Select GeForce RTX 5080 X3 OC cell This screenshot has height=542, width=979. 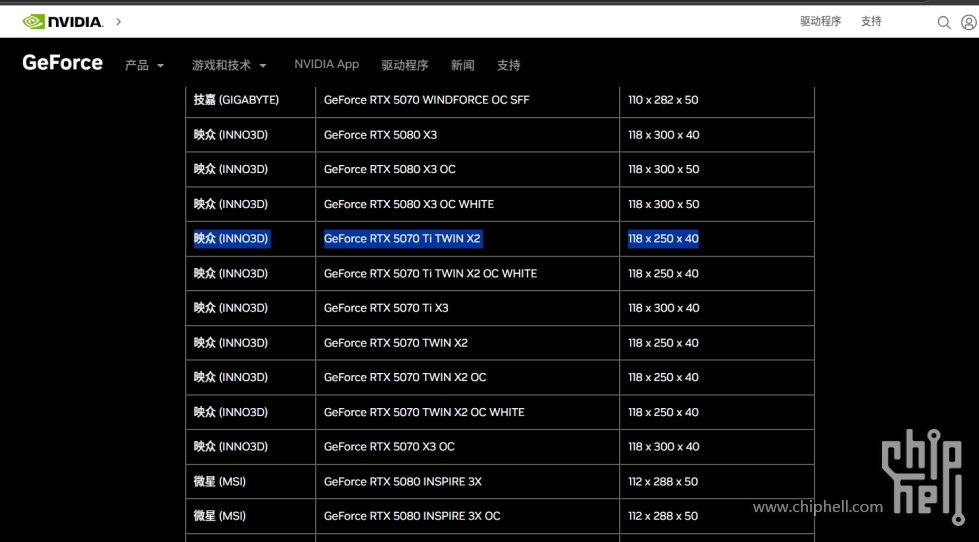[x=390, y=169]
